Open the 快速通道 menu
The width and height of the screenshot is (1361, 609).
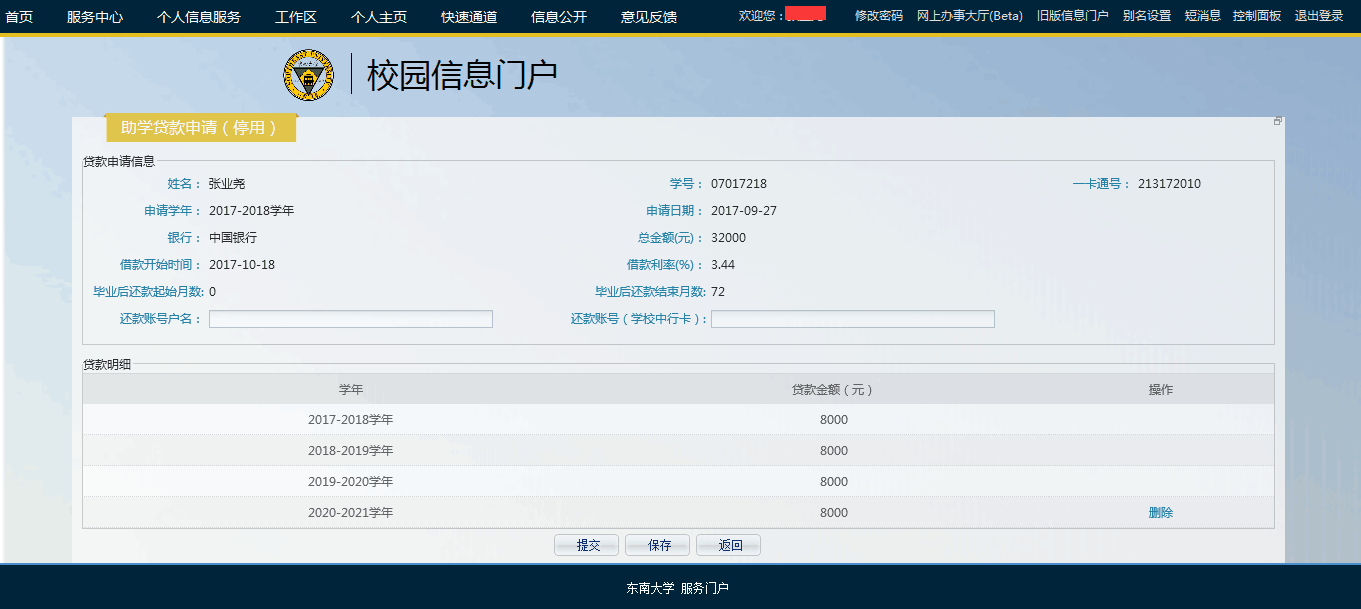pos(469,17)
